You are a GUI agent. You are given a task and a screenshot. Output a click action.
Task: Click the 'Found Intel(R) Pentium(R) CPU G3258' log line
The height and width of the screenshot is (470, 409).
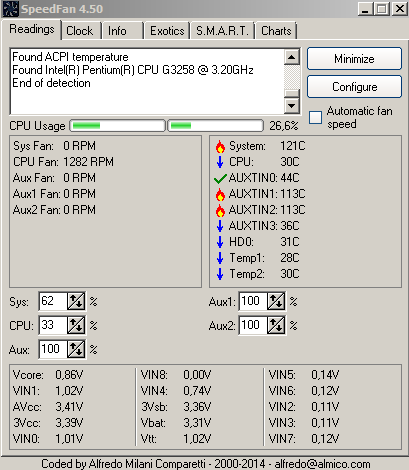pyautogui.click(x=133, y=70)
